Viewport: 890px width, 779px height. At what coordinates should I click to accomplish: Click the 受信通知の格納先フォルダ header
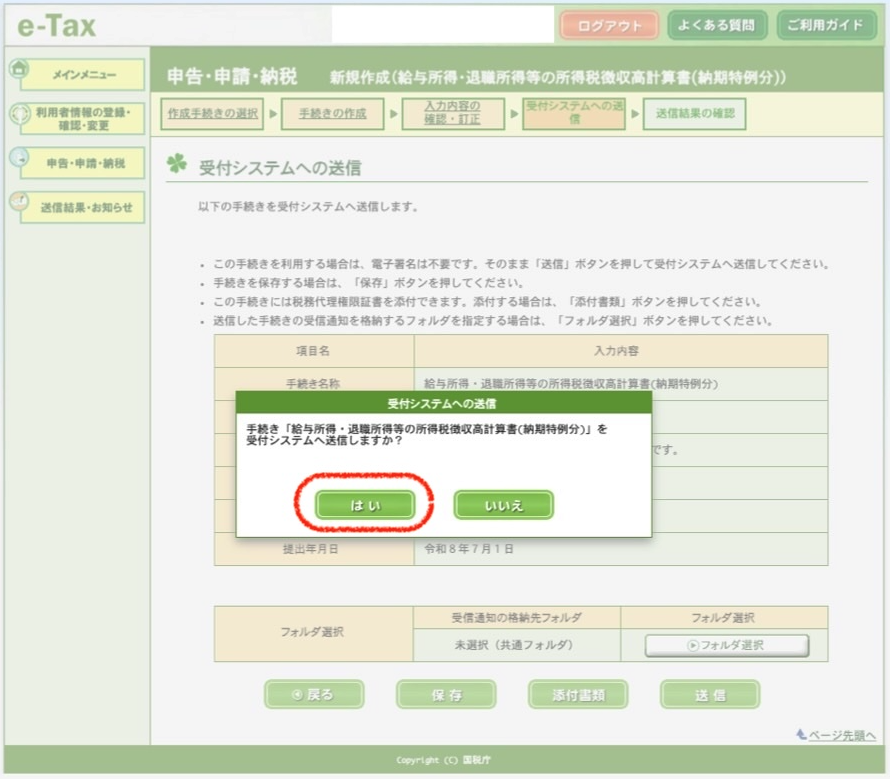517,618
